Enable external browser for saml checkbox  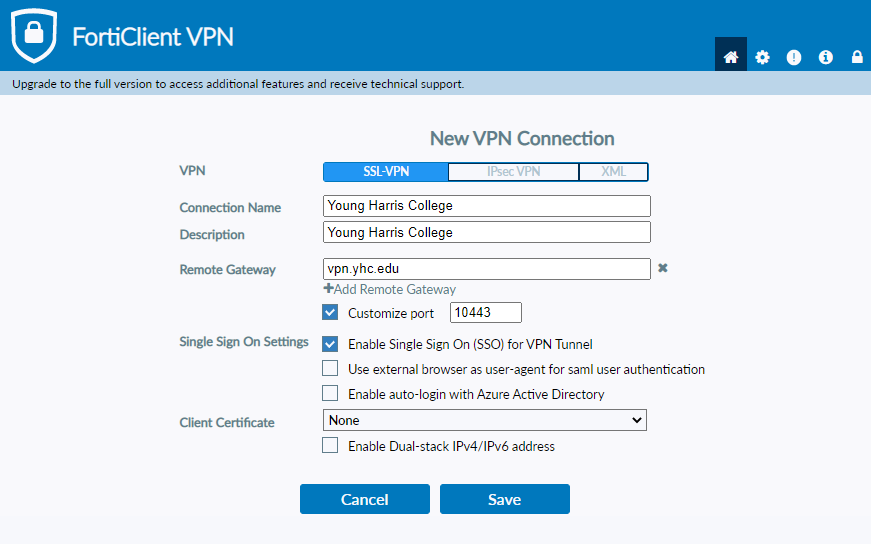(330, 368)
